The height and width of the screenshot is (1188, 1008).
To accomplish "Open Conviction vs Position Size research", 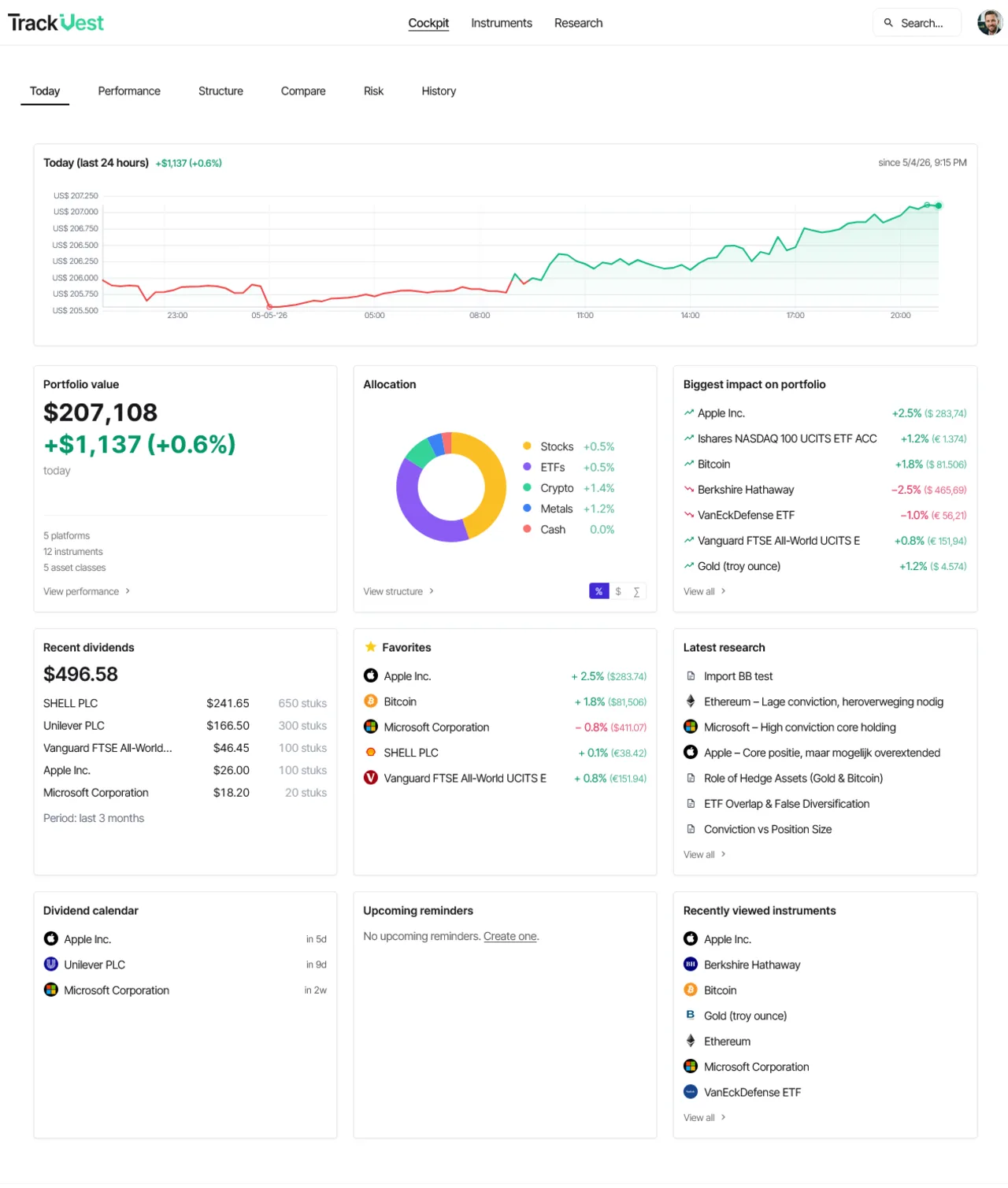I will 768,829.
